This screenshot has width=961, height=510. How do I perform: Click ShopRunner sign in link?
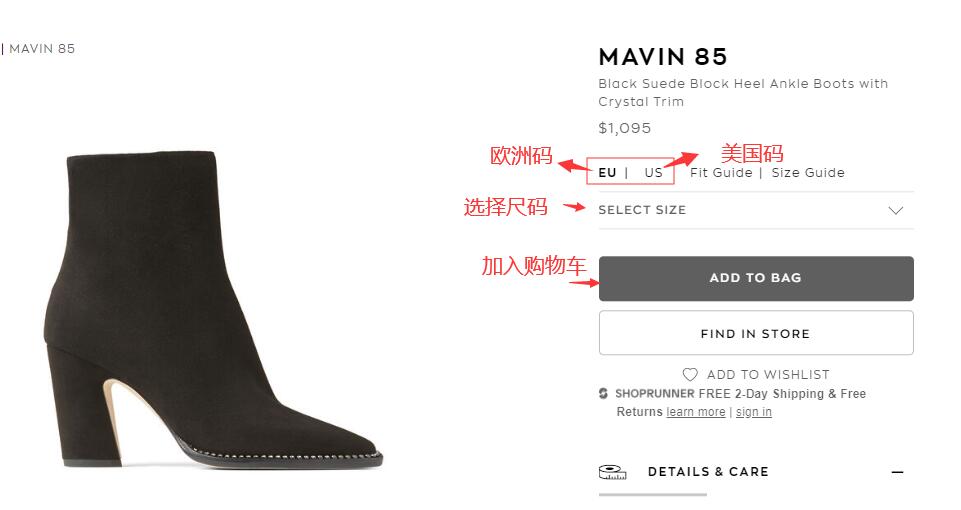(754, 412)
